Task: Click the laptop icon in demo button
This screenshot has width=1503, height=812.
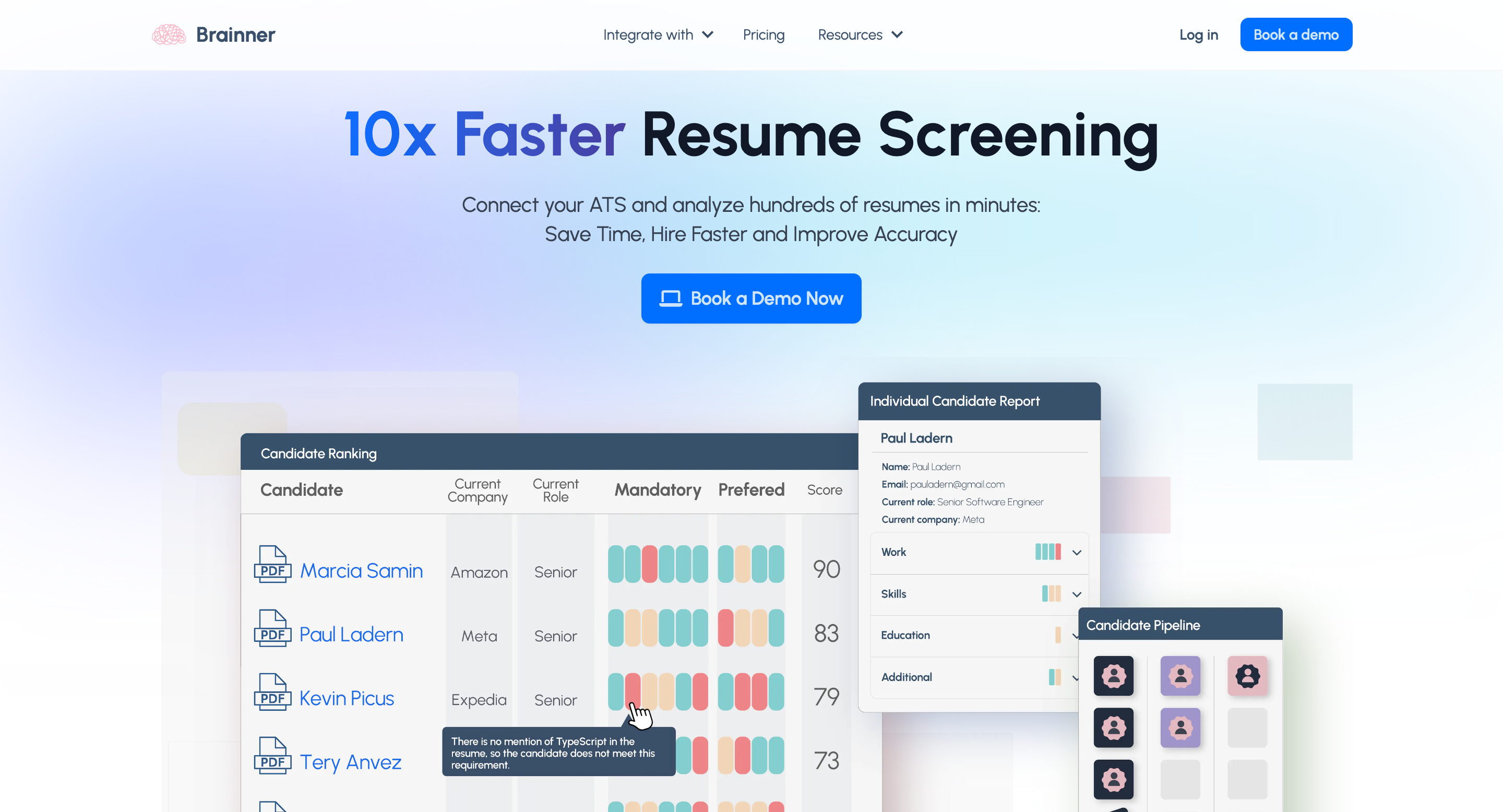Action: click(671, 298)
